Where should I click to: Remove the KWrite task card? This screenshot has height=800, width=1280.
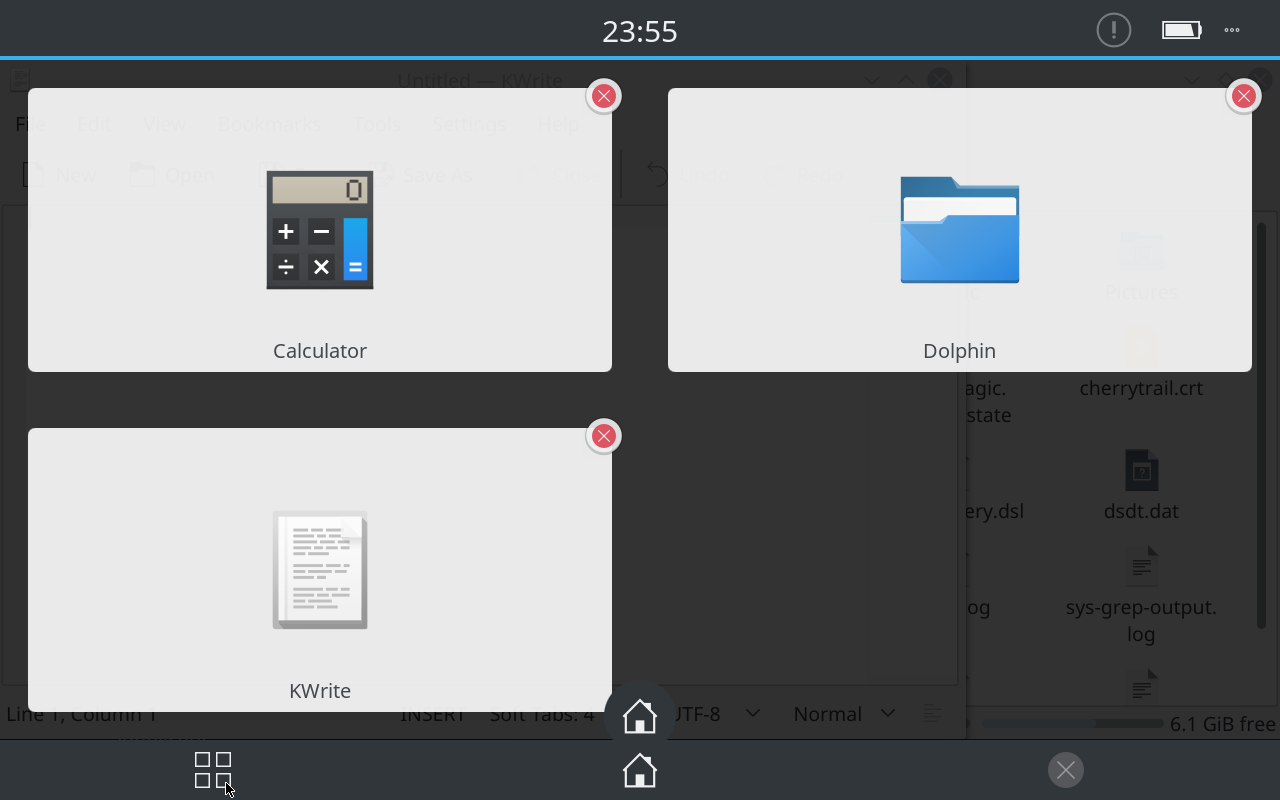[603, 436]
